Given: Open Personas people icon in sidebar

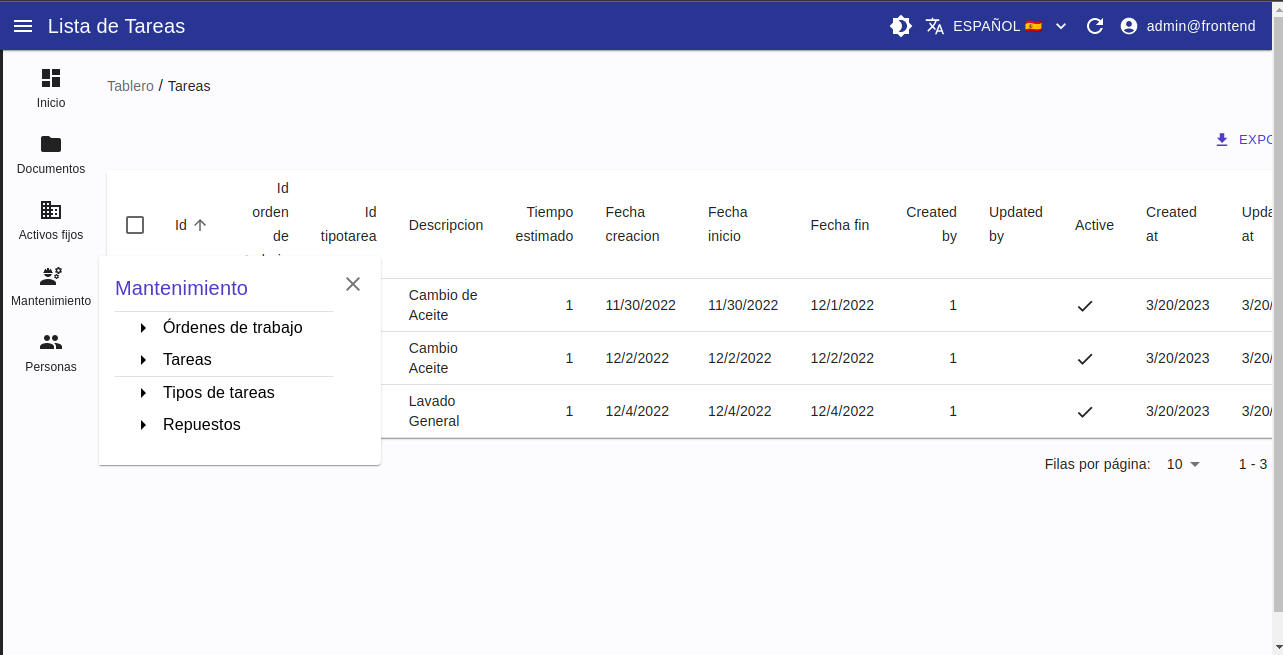Looking at the screenshot, I should point(51,342).
